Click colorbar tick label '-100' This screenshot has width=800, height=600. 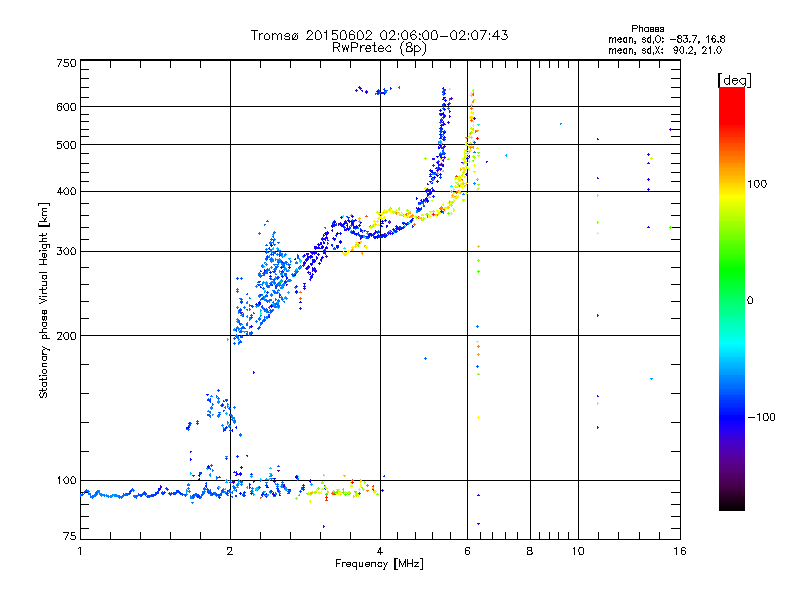762,417
